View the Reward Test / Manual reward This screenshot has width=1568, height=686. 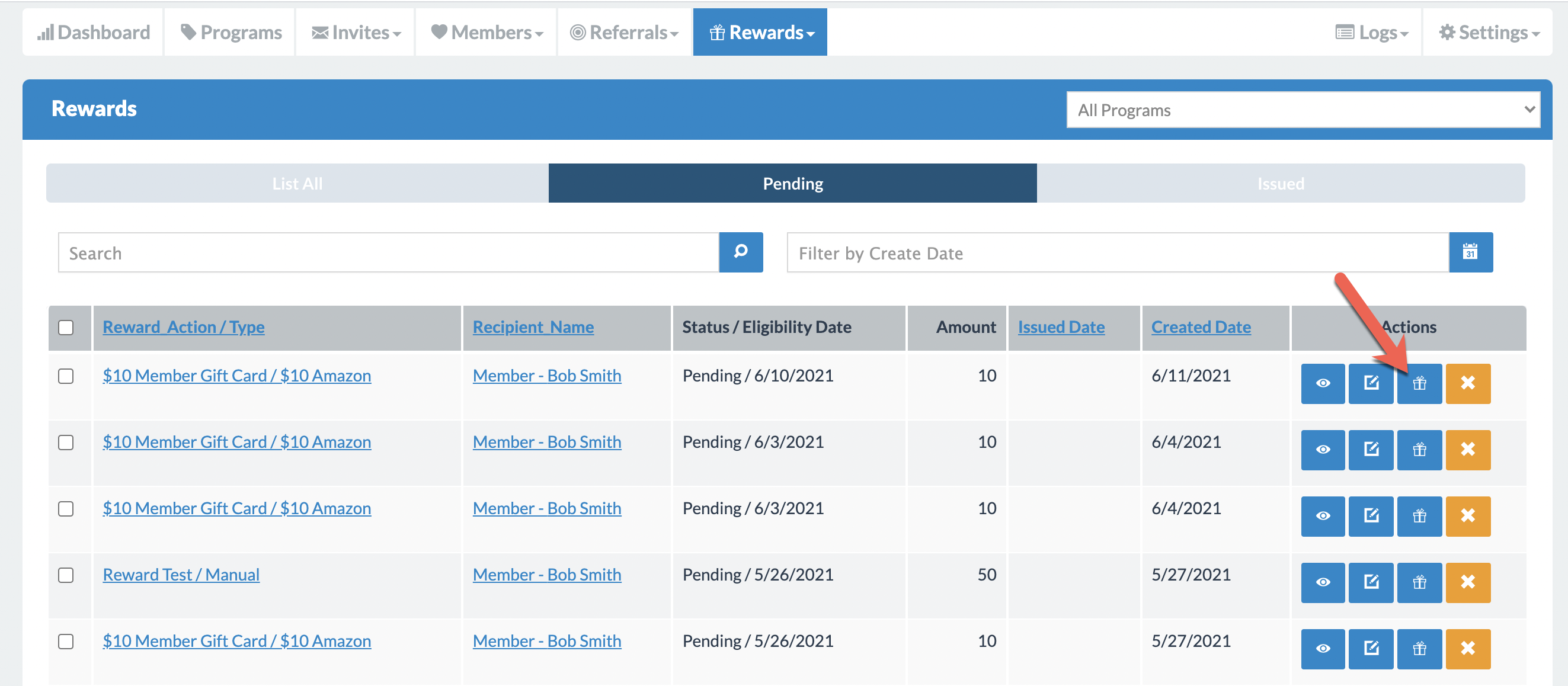coord(1322,582)
